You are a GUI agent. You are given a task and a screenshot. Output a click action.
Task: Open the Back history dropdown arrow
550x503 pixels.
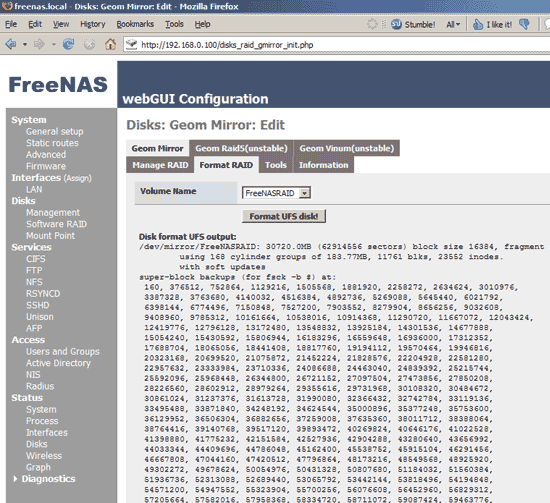pyautogui.click(x=25, y=45)
